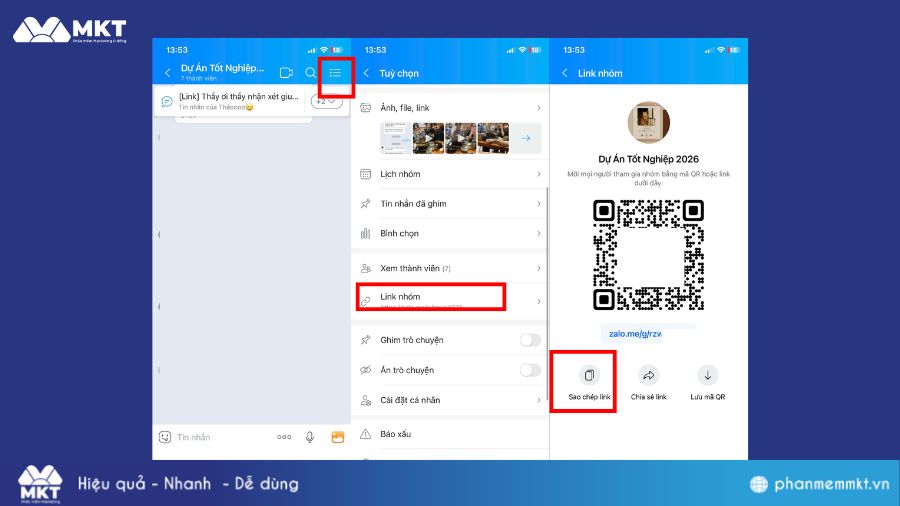Open Ảnh, file, link via its chevron
Screen dimensions: 900x506
(539, 107)
